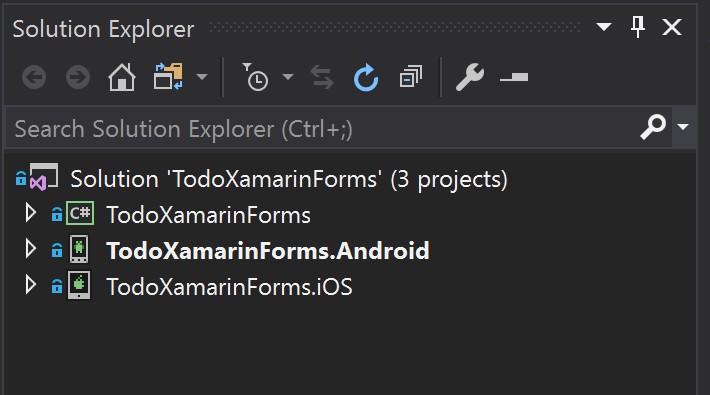Open the views switcher dropdown arrow
This screenshot has width=710, height=395.
(202, 77)
